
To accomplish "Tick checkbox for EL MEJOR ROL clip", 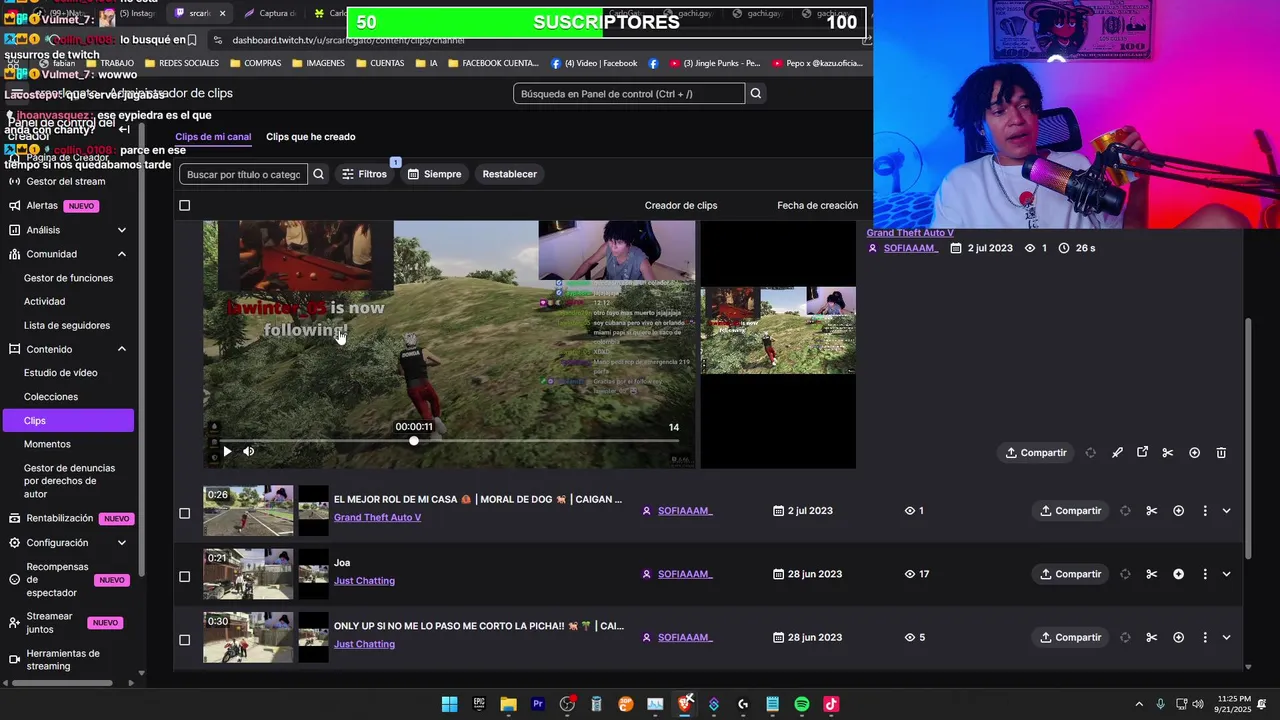I will 184,513.
